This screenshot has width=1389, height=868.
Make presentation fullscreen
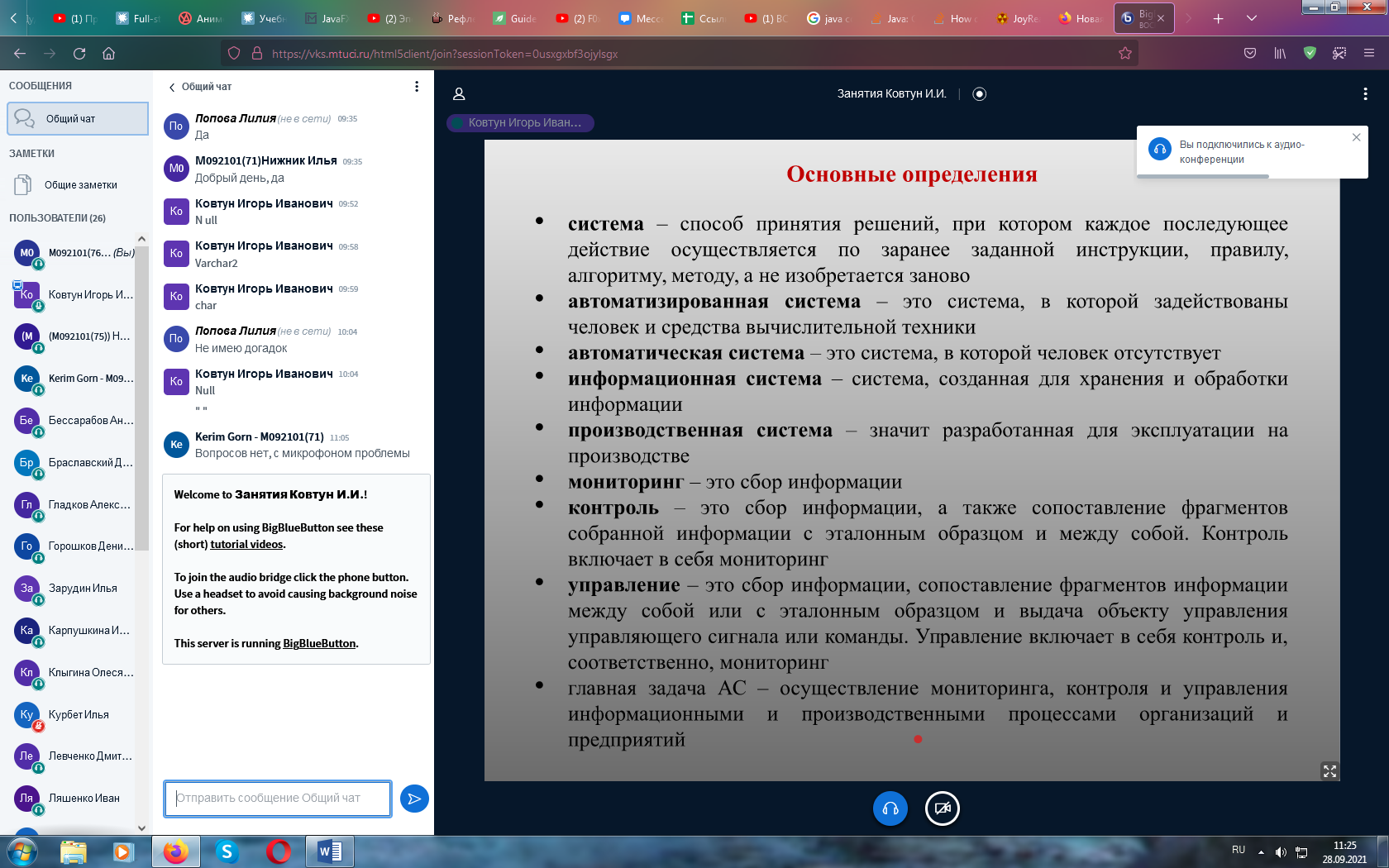point(1329,770)
